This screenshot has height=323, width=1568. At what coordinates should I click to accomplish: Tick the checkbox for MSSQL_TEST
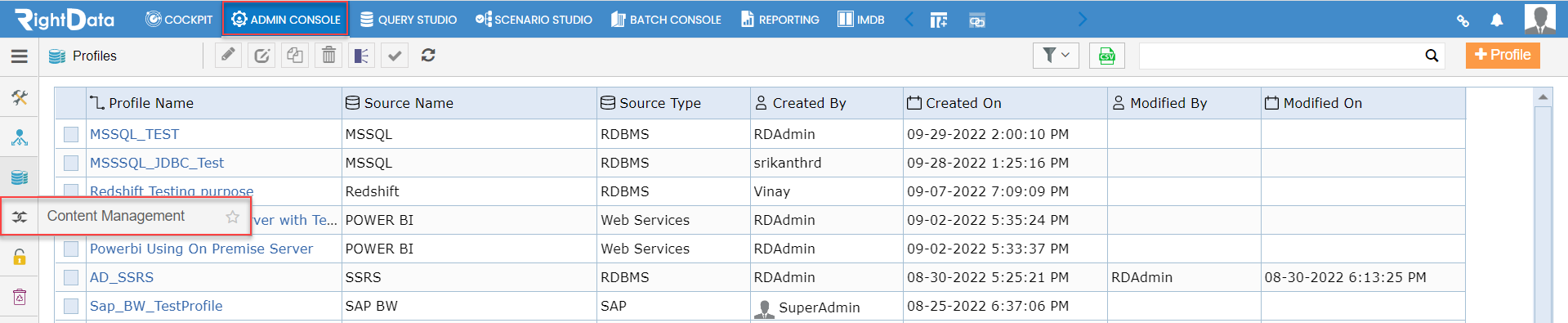click(71, 134)
